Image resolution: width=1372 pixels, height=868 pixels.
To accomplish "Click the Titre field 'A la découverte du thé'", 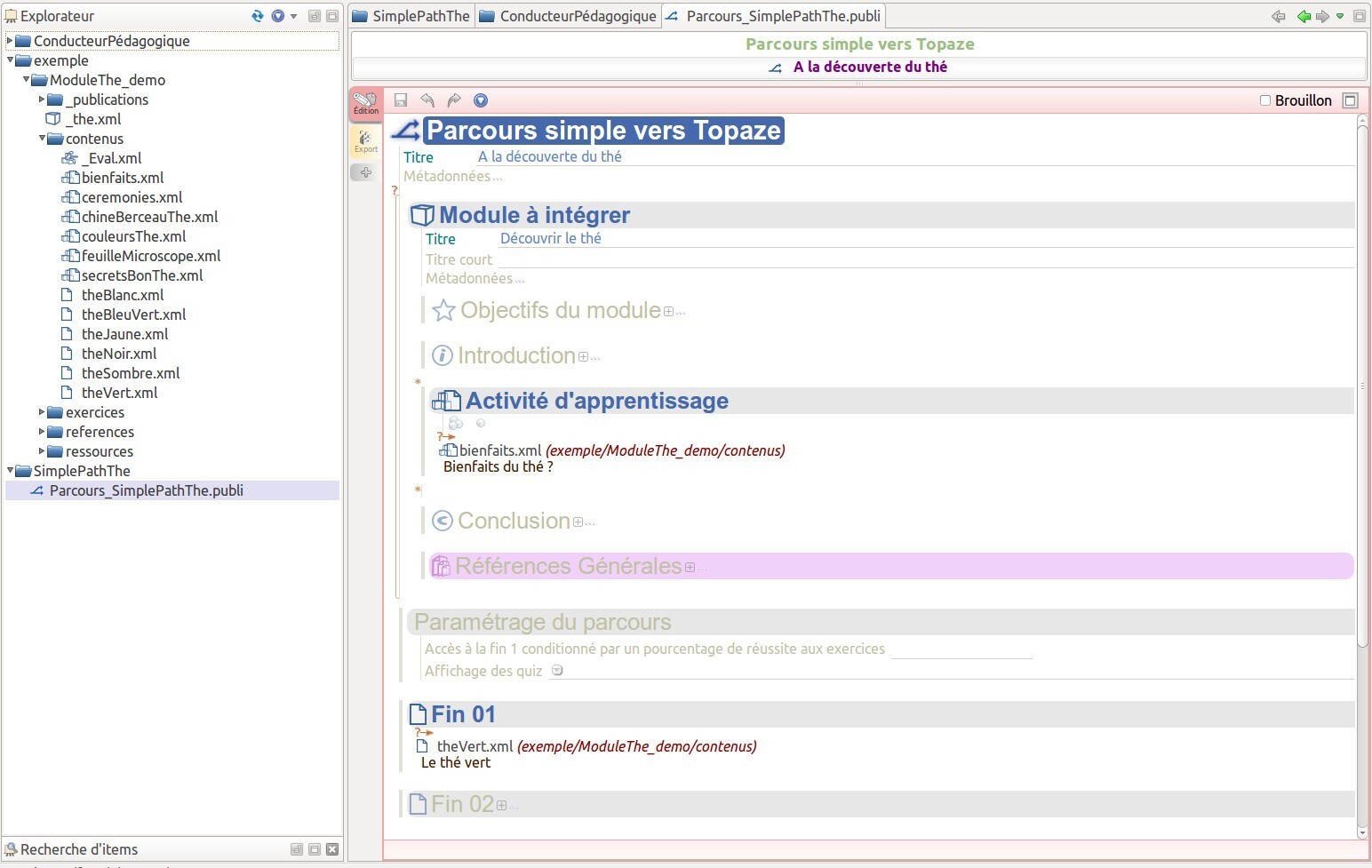I will click(x=916, y=156).
